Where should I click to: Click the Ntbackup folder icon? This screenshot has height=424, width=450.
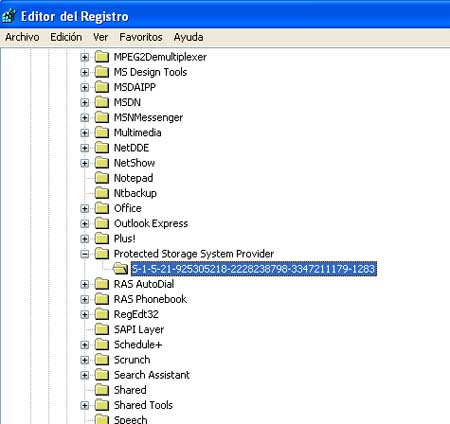(102, 193)
